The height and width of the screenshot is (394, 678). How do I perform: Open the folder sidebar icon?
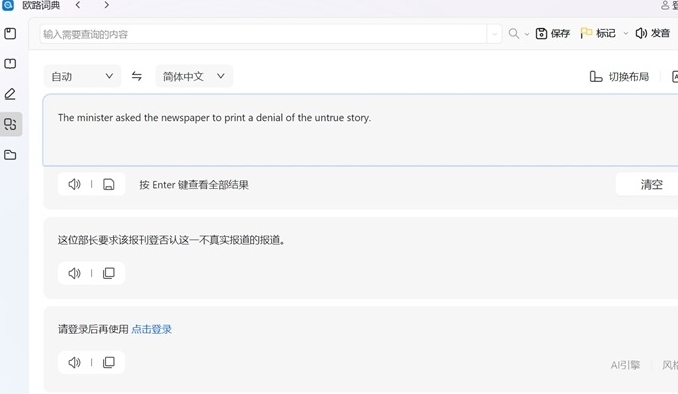pos(10,155)
